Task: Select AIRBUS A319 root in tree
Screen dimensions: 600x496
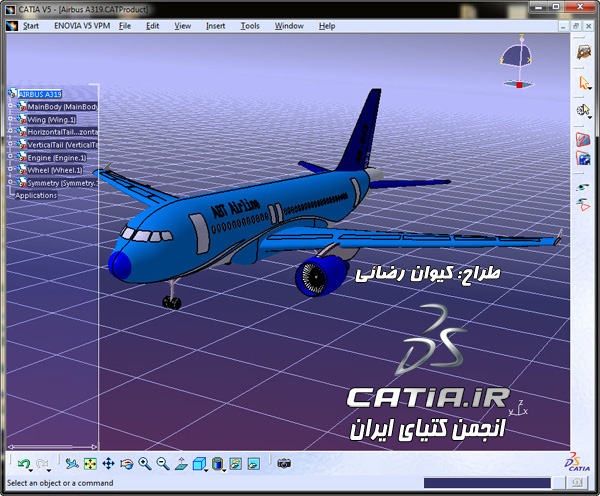Action: [x=40, y=94]
